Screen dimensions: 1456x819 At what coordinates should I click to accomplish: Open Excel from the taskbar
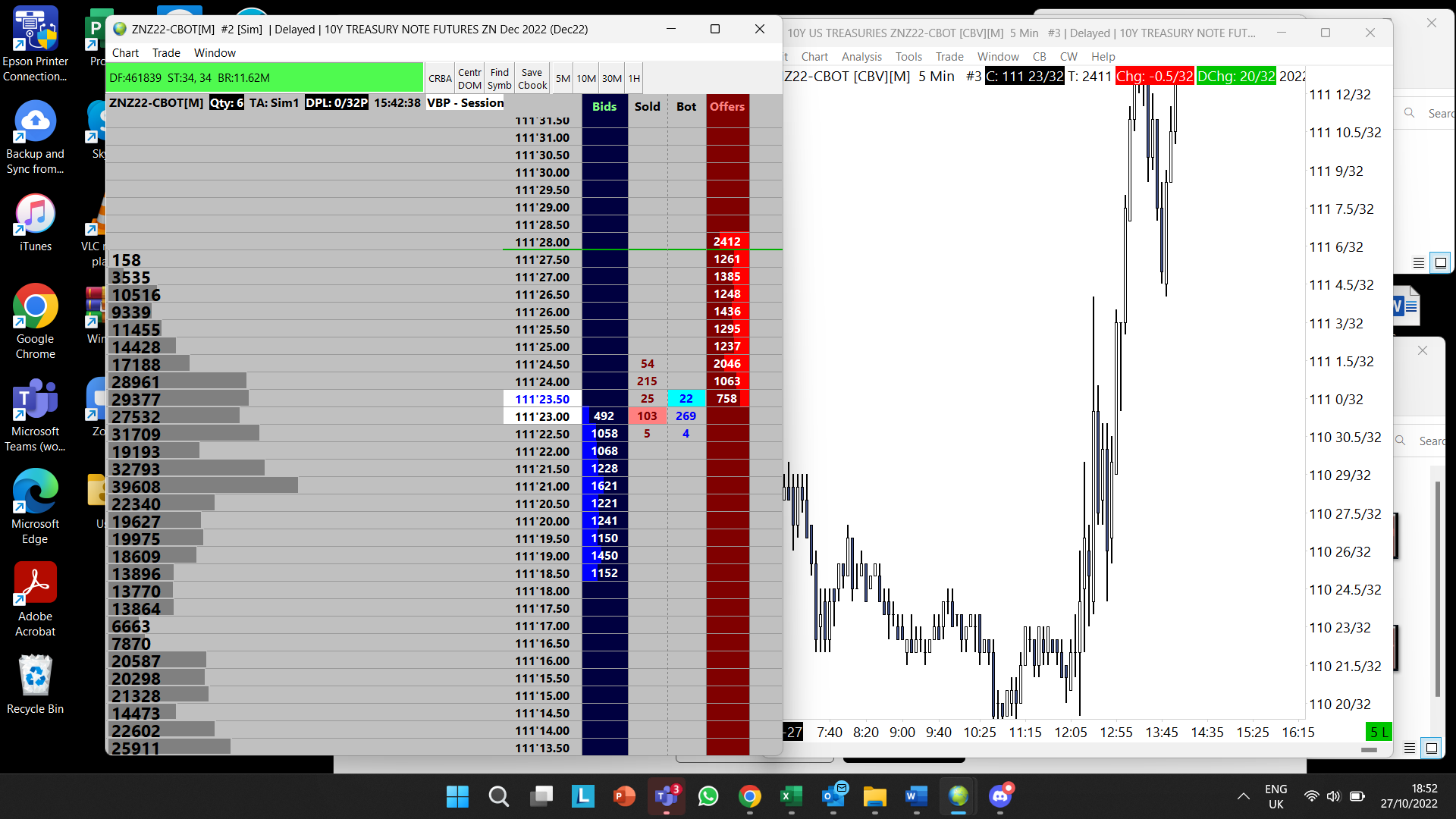point(791,795)
